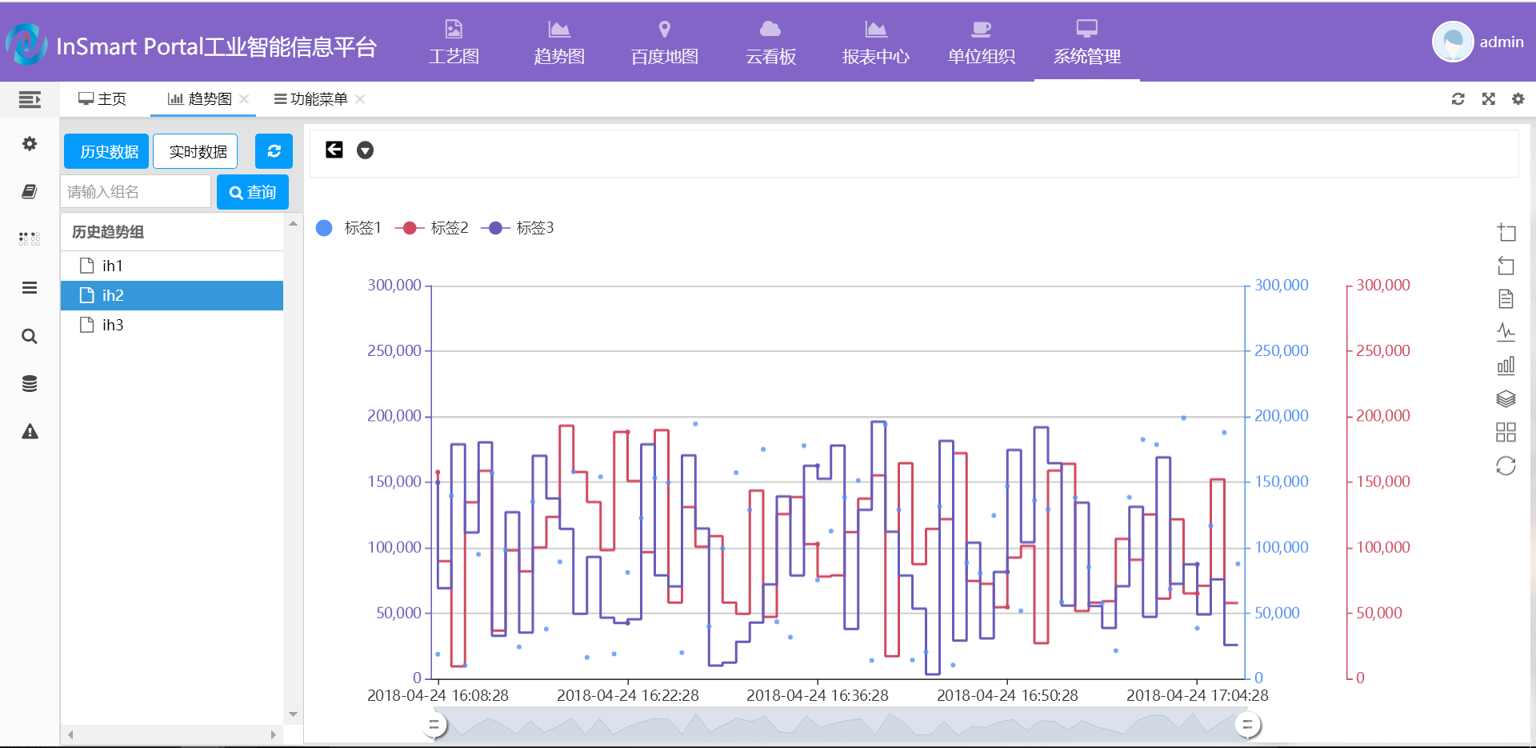Select the ih3 trend group
Image resolution: width=1536 pixels, height=748 pixels.
[x=172, y=325]
